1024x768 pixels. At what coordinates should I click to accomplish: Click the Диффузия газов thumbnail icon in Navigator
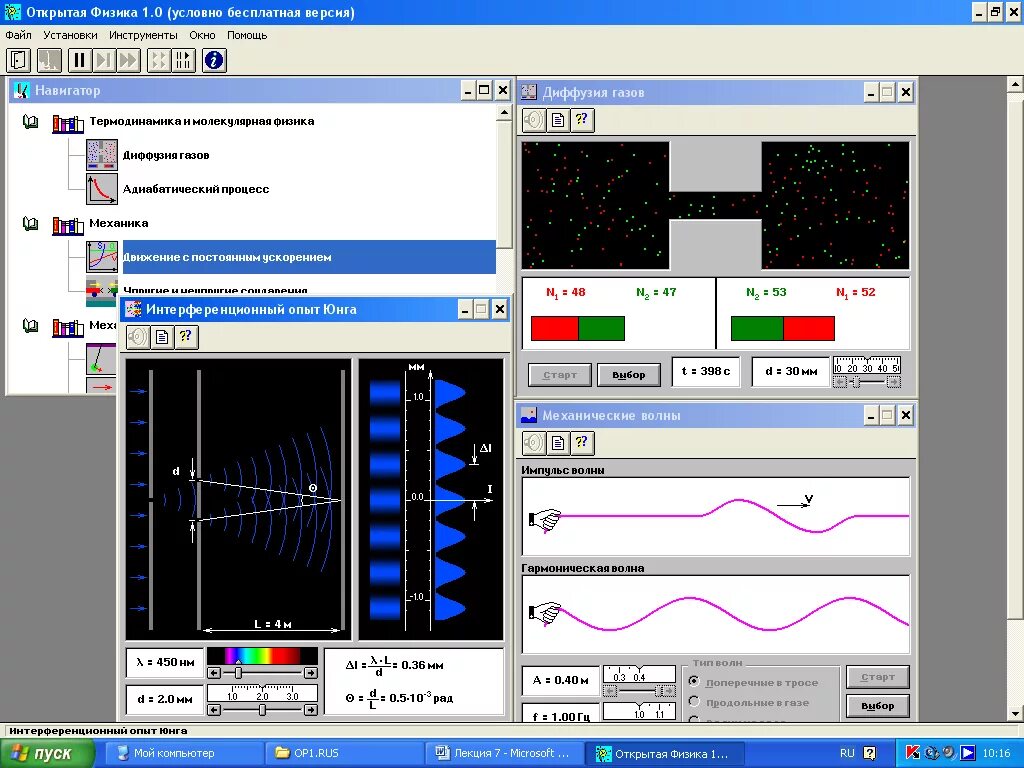click(102, 155)
